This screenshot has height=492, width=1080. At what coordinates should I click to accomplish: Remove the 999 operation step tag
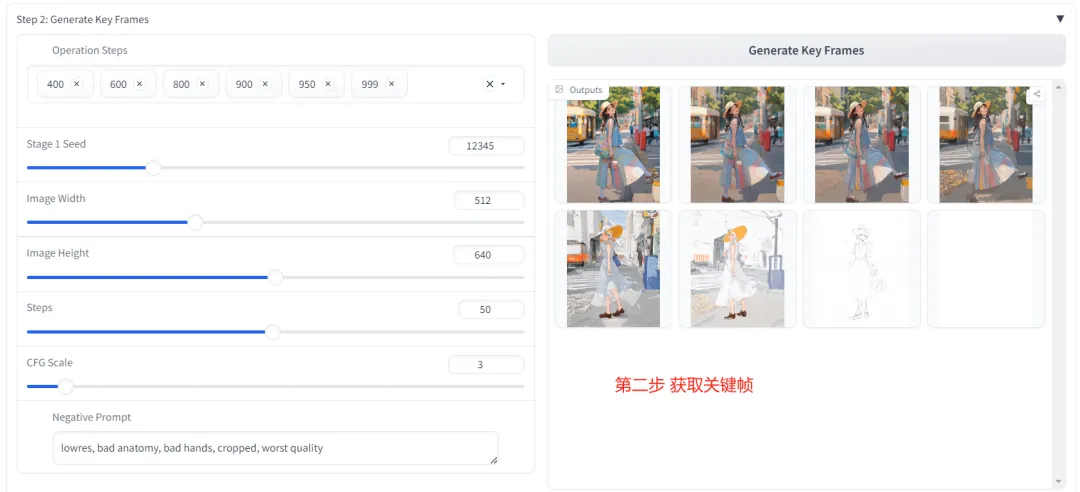(391, 84)
